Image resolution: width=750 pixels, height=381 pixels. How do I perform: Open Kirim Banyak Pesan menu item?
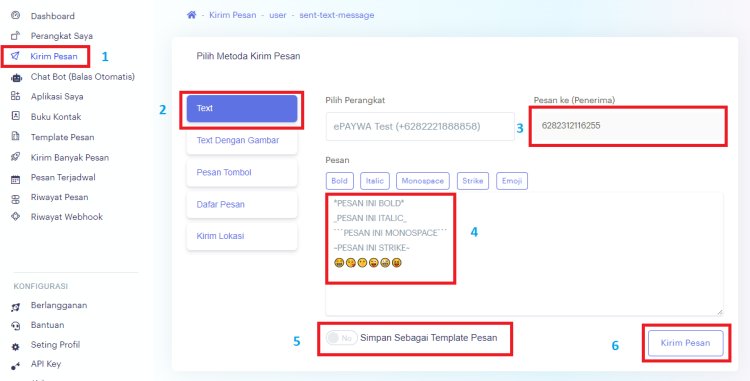(x=70, y=157)
